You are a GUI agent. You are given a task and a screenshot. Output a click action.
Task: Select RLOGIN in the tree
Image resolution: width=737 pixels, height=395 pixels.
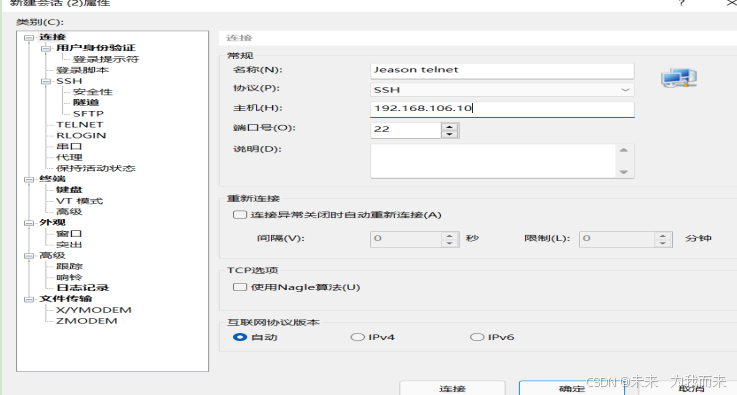(x=81, y=135)
